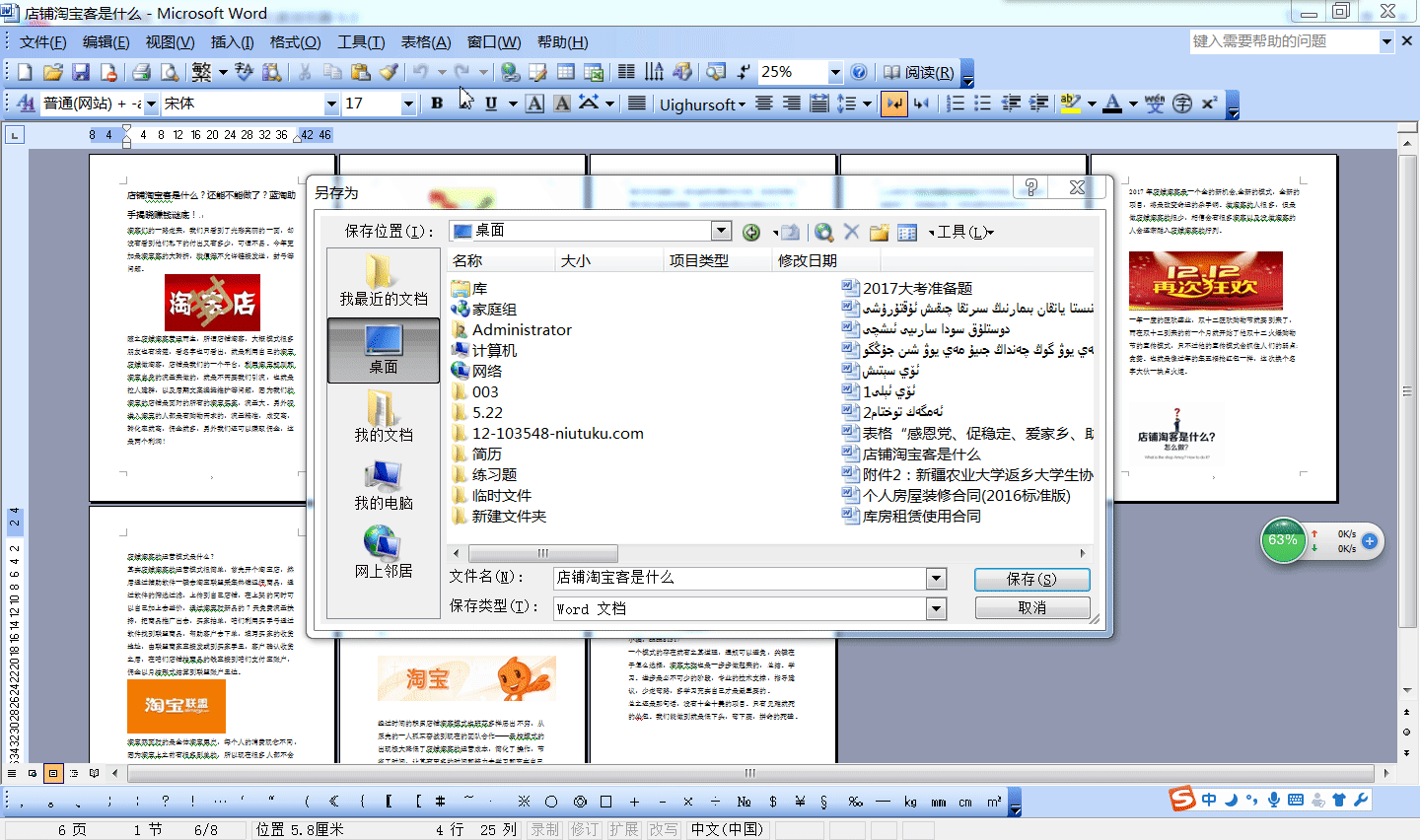This screenshot has height=840, width=1420.
Task: Select the Format Painter tool
Action: [x=389, y=72]
